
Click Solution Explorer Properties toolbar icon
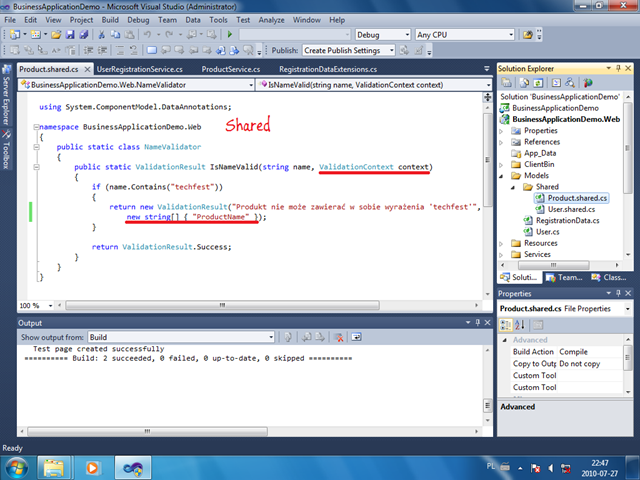(507, 83)
